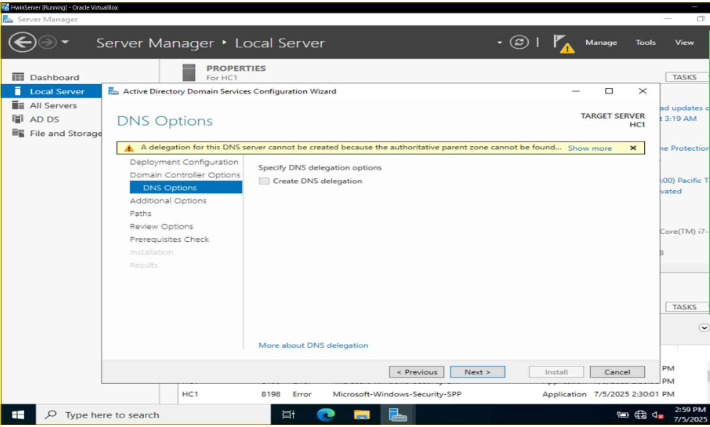
Task: Refresh Server Manager with the refresh icon
Action: point(519,43)
